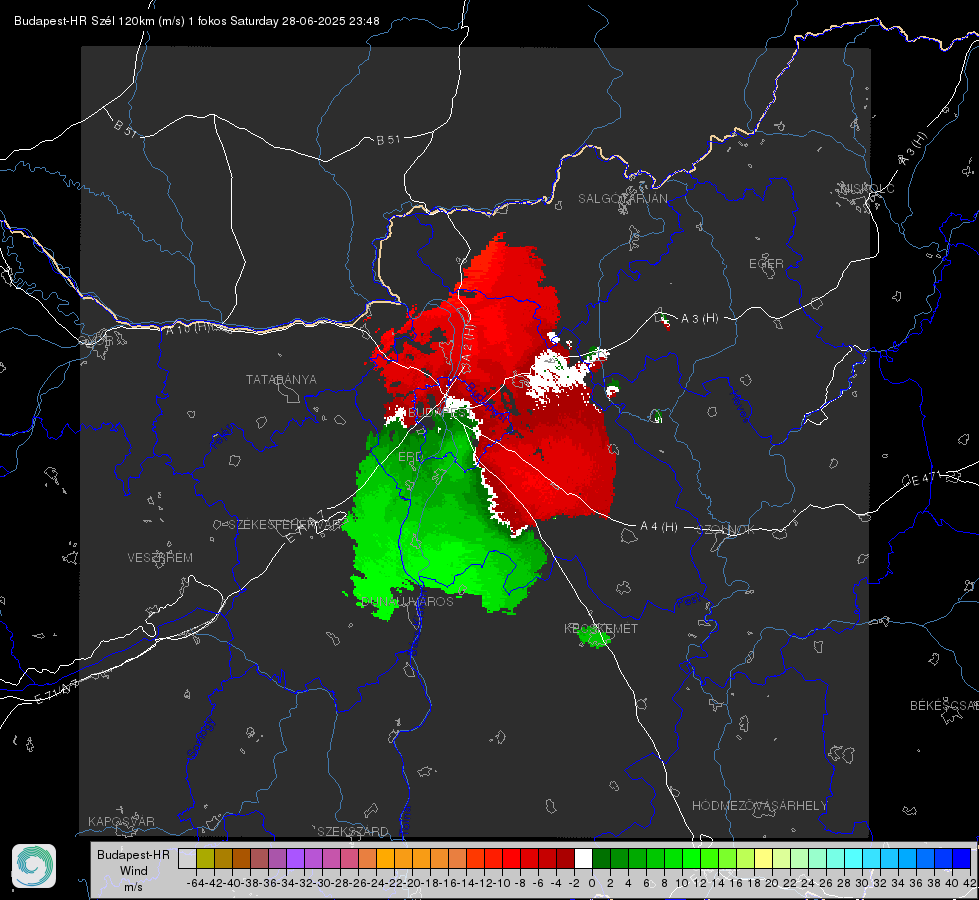Select the BÉKÉSCSABA city label

pyautogui.click(x=944, y=706)
